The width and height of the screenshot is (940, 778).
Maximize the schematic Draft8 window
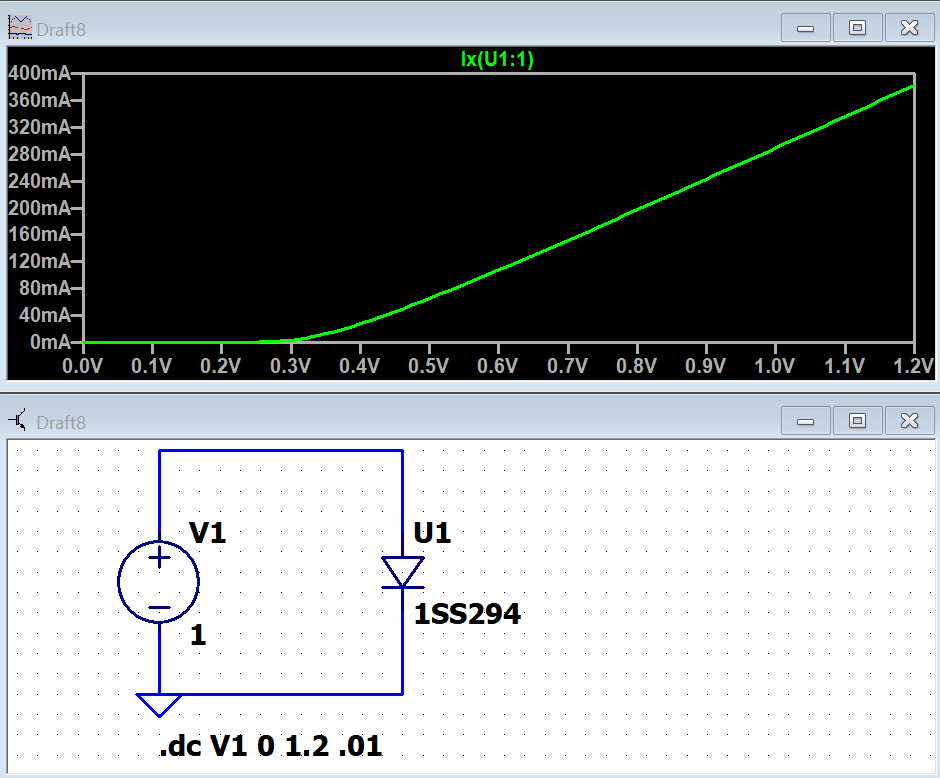tap(857, 421)
